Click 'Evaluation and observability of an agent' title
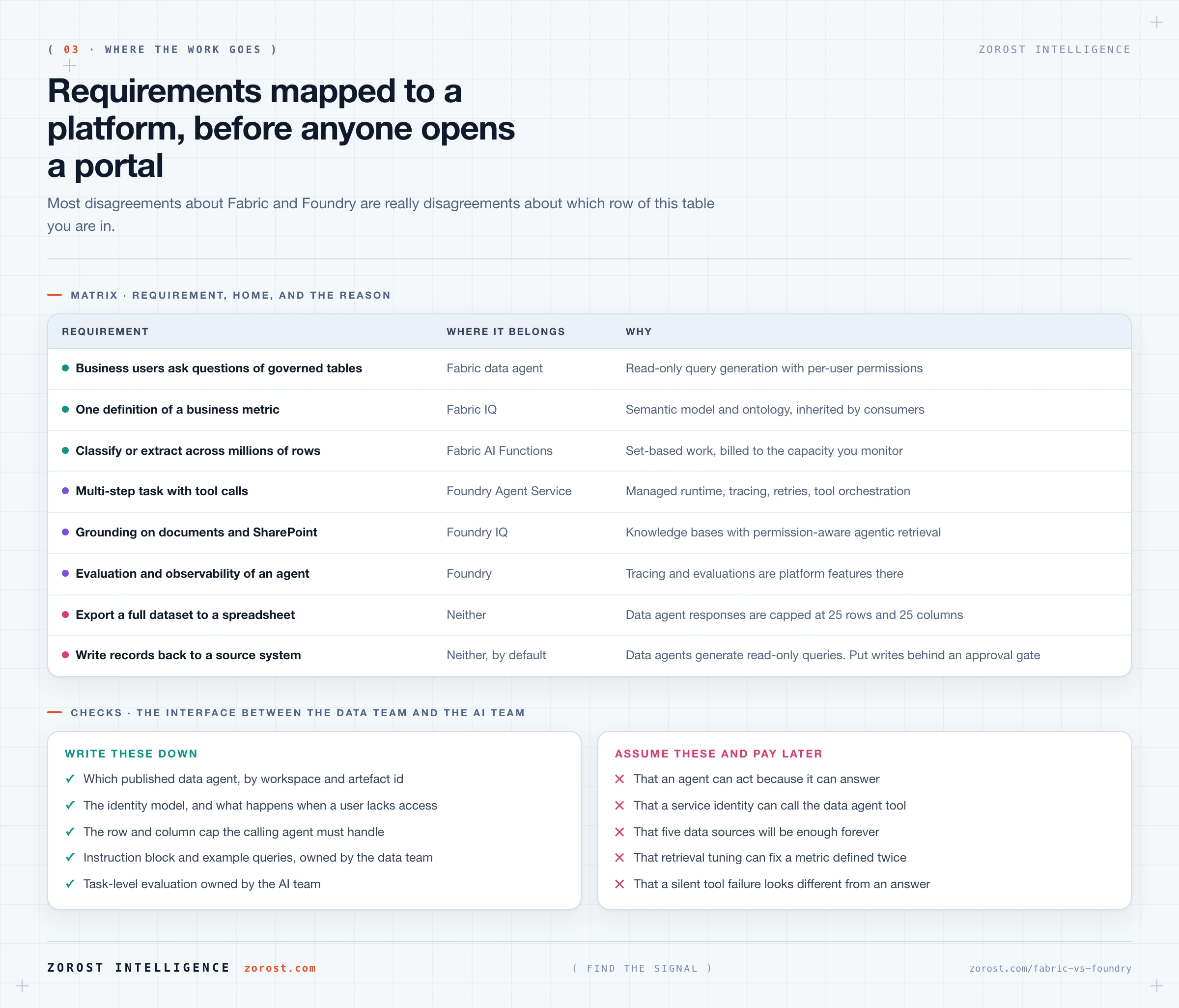Image resolution: width=1179 pixels, height=1008 pixels. coord(193,573)
